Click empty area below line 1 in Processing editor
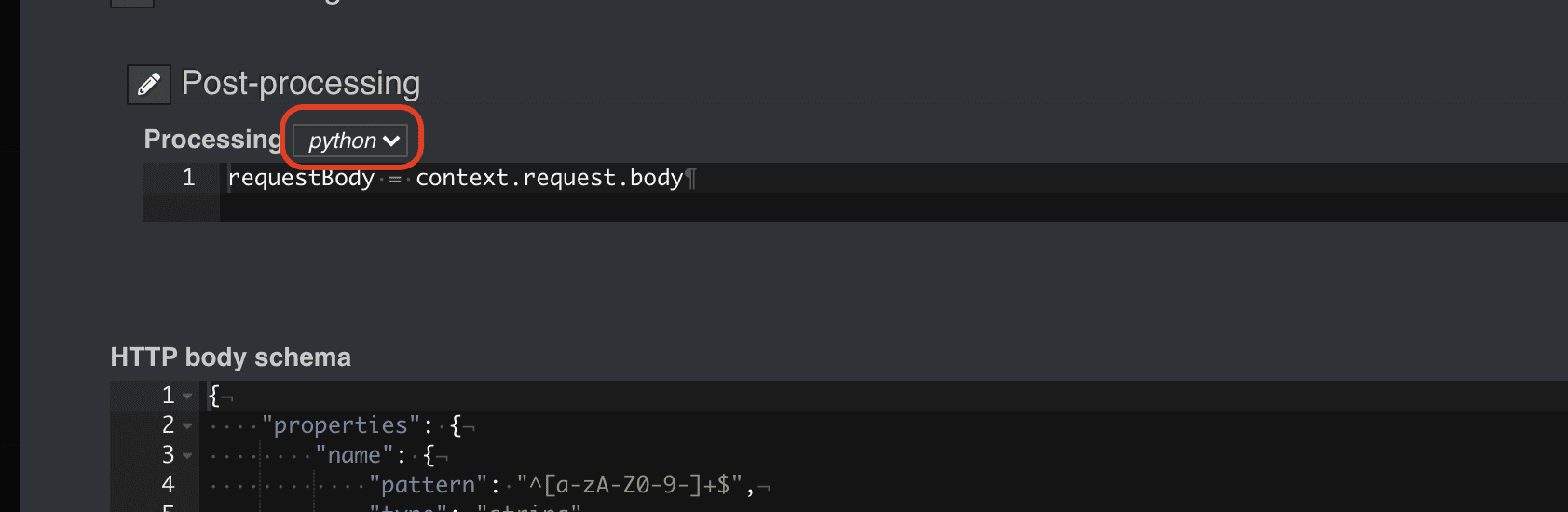The image size is (1568, 512). click(x=894, y=208)
